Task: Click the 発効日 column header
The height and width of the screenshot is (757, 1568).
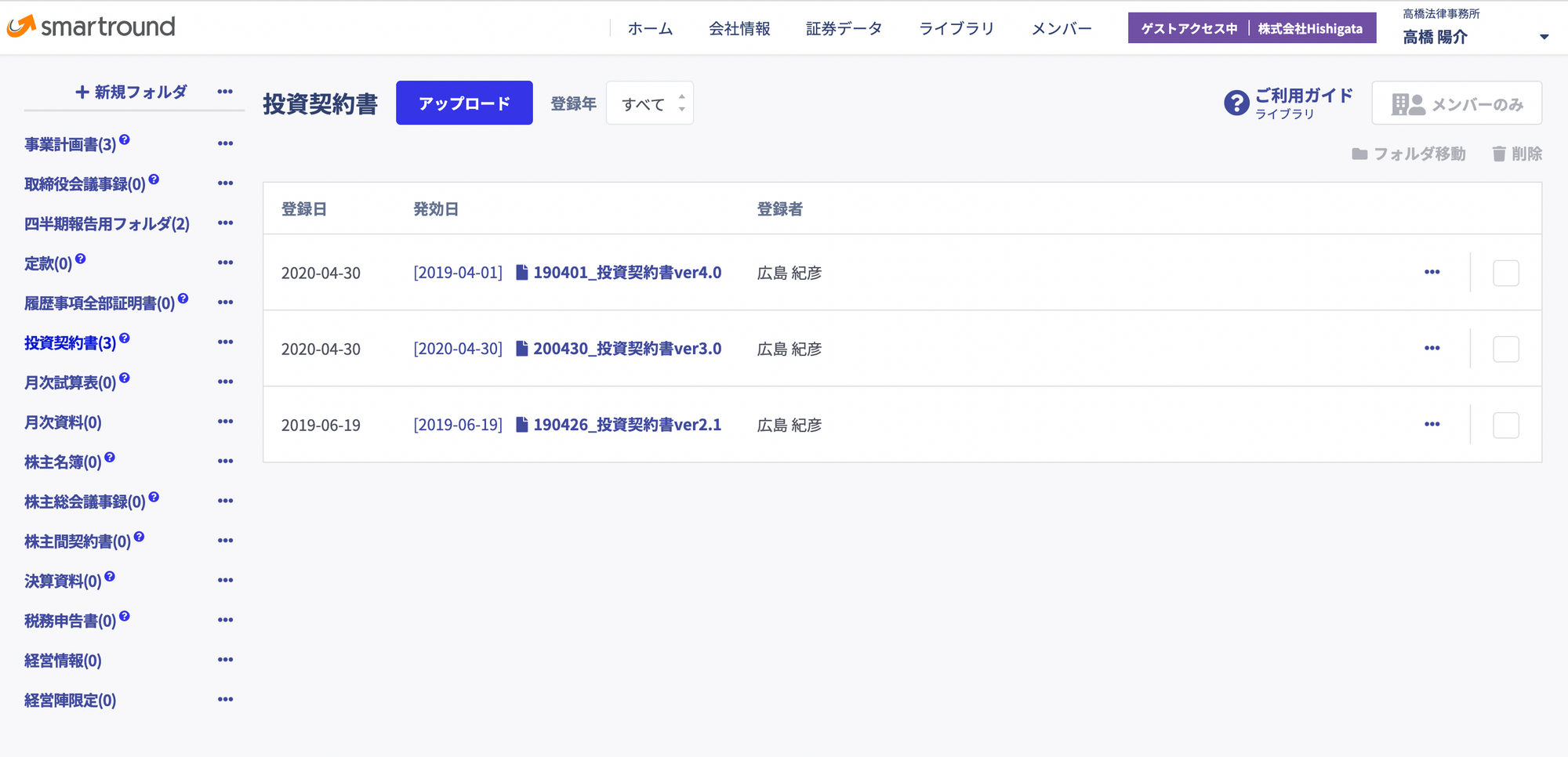Action: 436,209
